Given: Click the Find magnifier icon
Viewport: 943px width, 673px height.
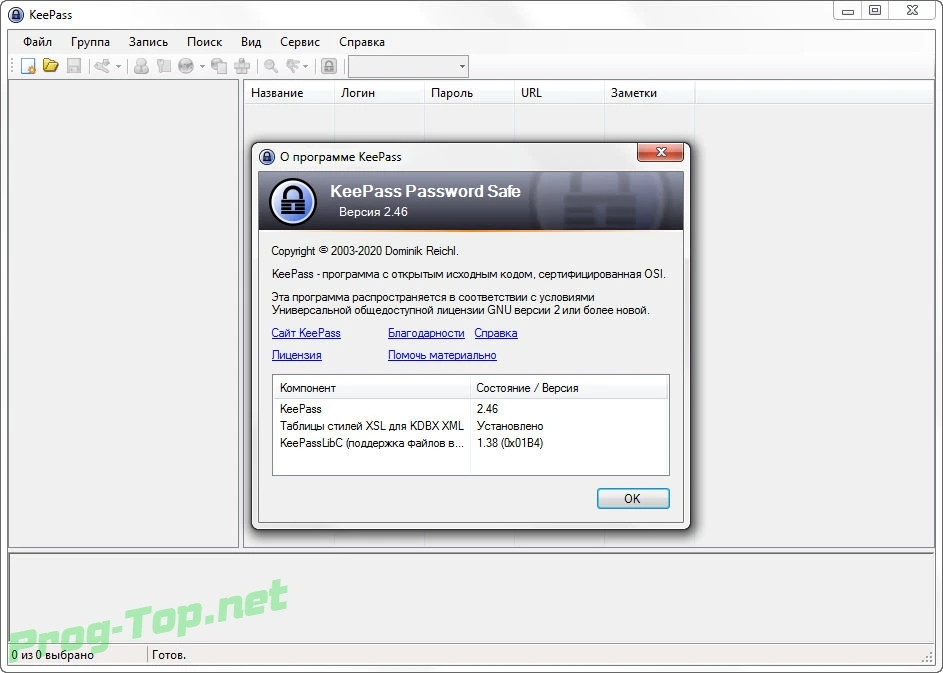Looking at the screenshot, I should (x=271, y=66).
